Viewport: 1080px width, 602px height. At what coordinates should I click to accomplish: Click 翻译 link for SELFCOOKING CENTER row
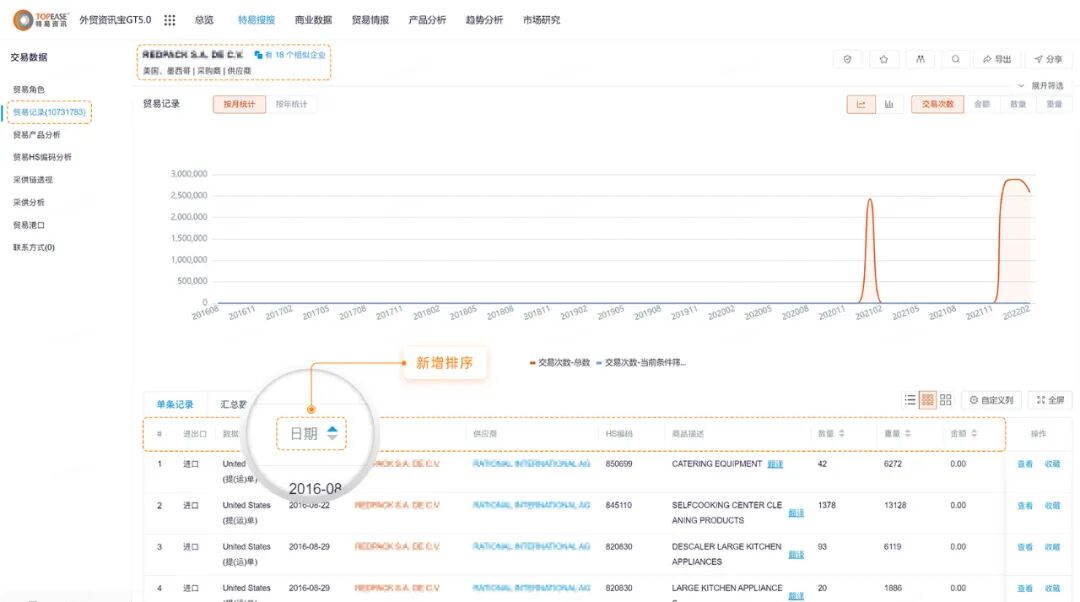796,513
